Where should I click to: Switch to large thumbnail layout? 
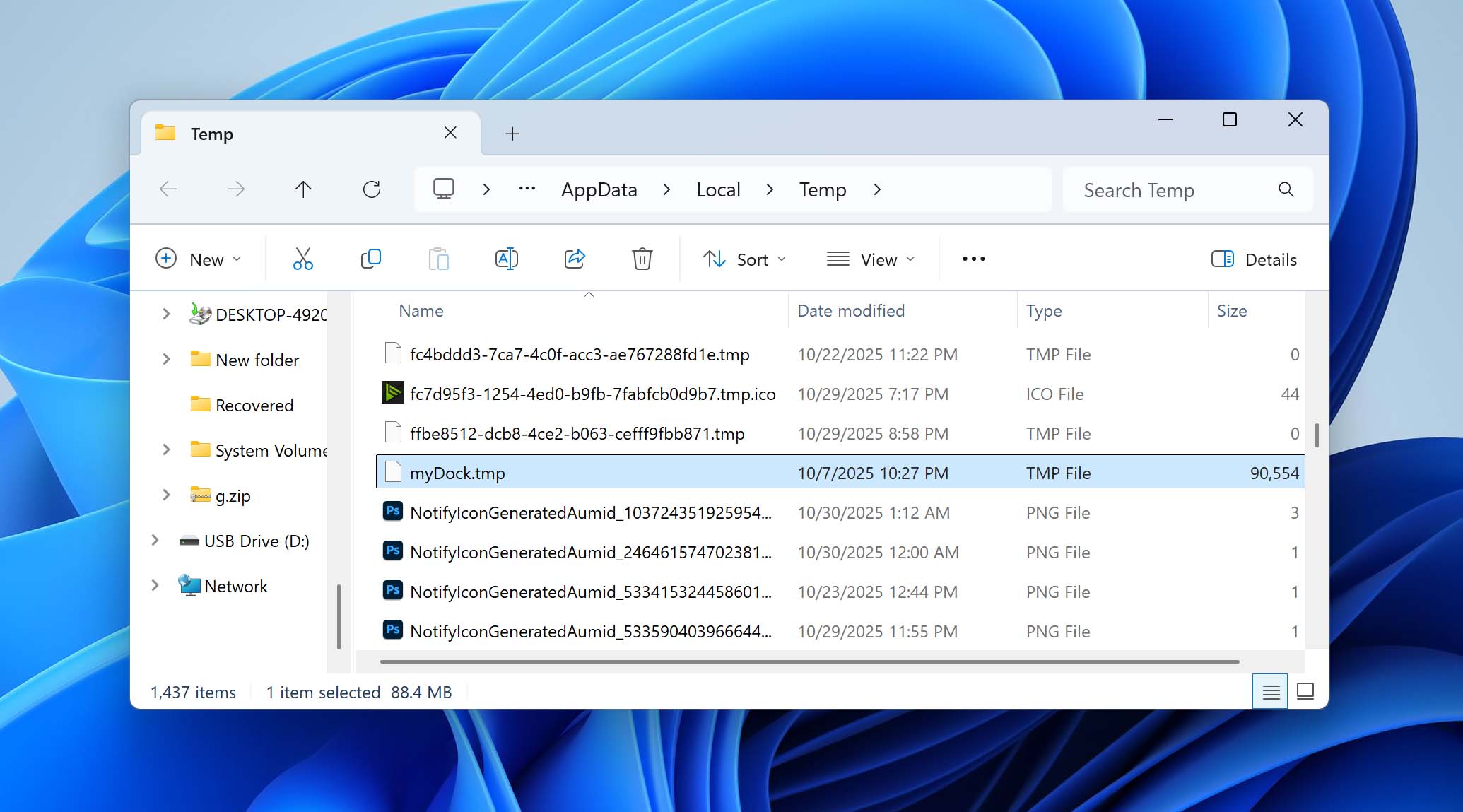[x=1305, y=691]
